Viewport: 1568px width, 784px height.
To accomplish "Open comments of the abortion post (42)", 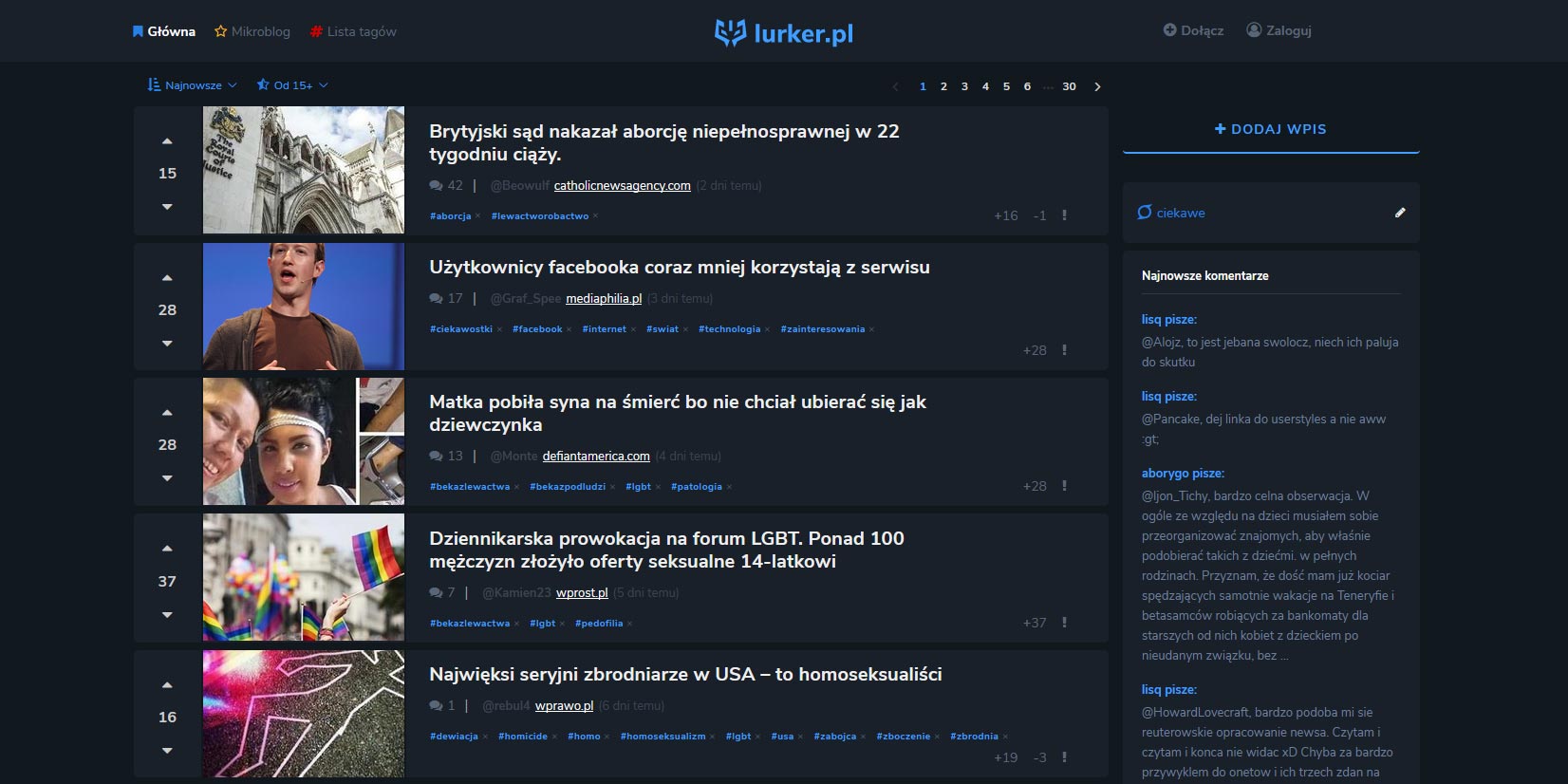I will [x=446, y=186].
